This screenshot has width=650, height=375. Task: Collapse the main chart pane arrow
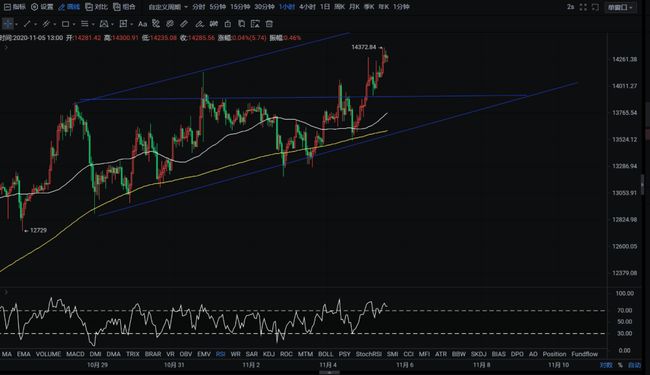(5, 48)
